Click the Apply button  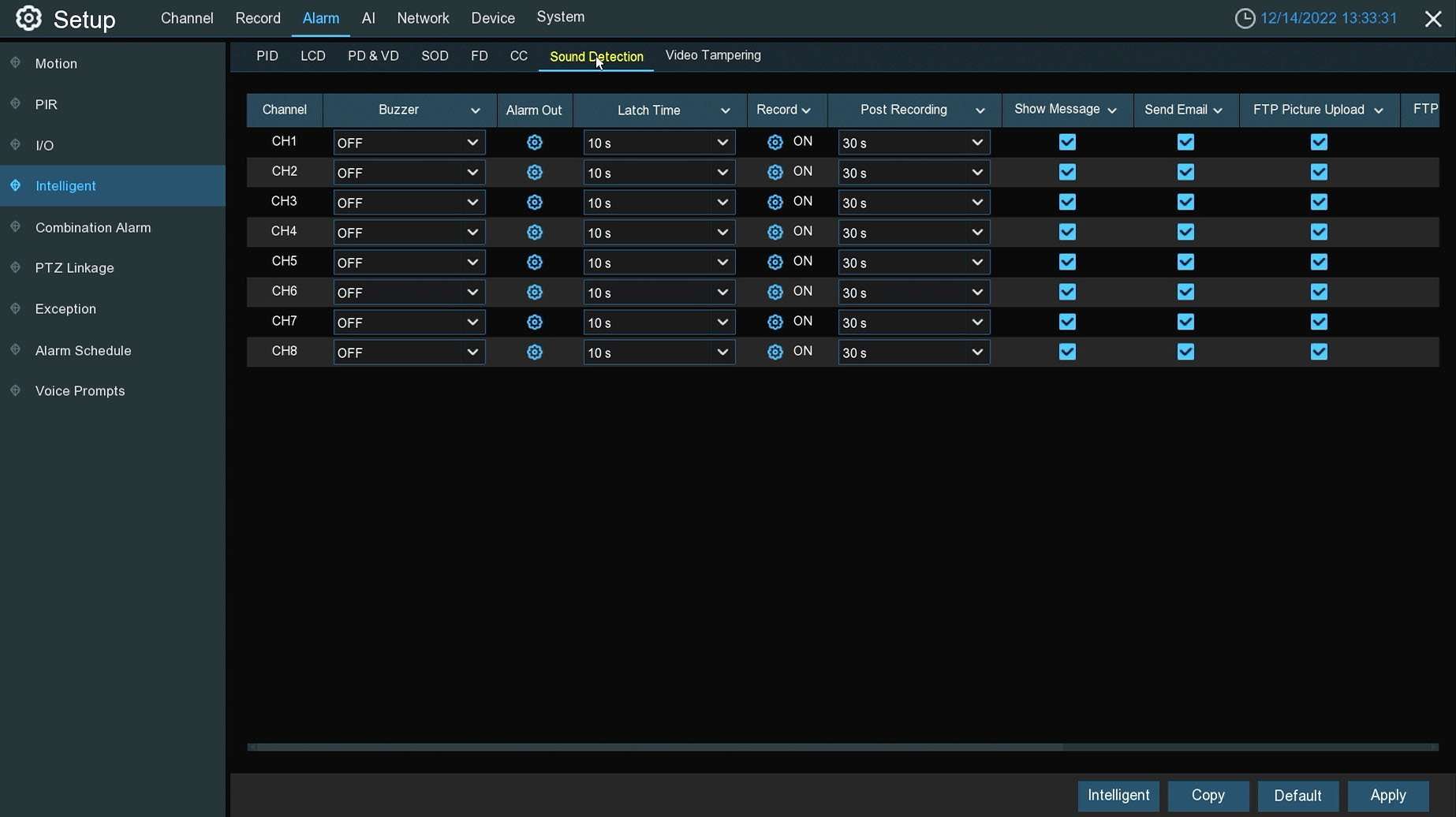pos(1387,795)
